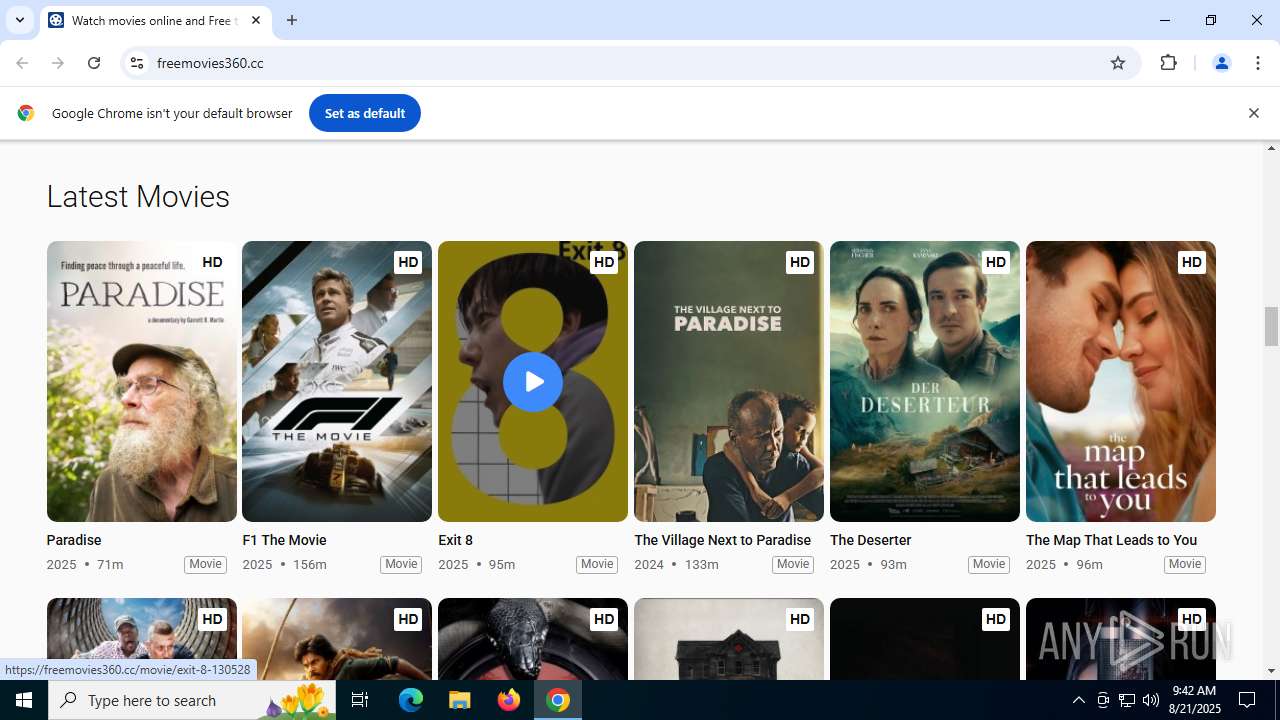Open the F1 The Movie title link

point(285,540)
